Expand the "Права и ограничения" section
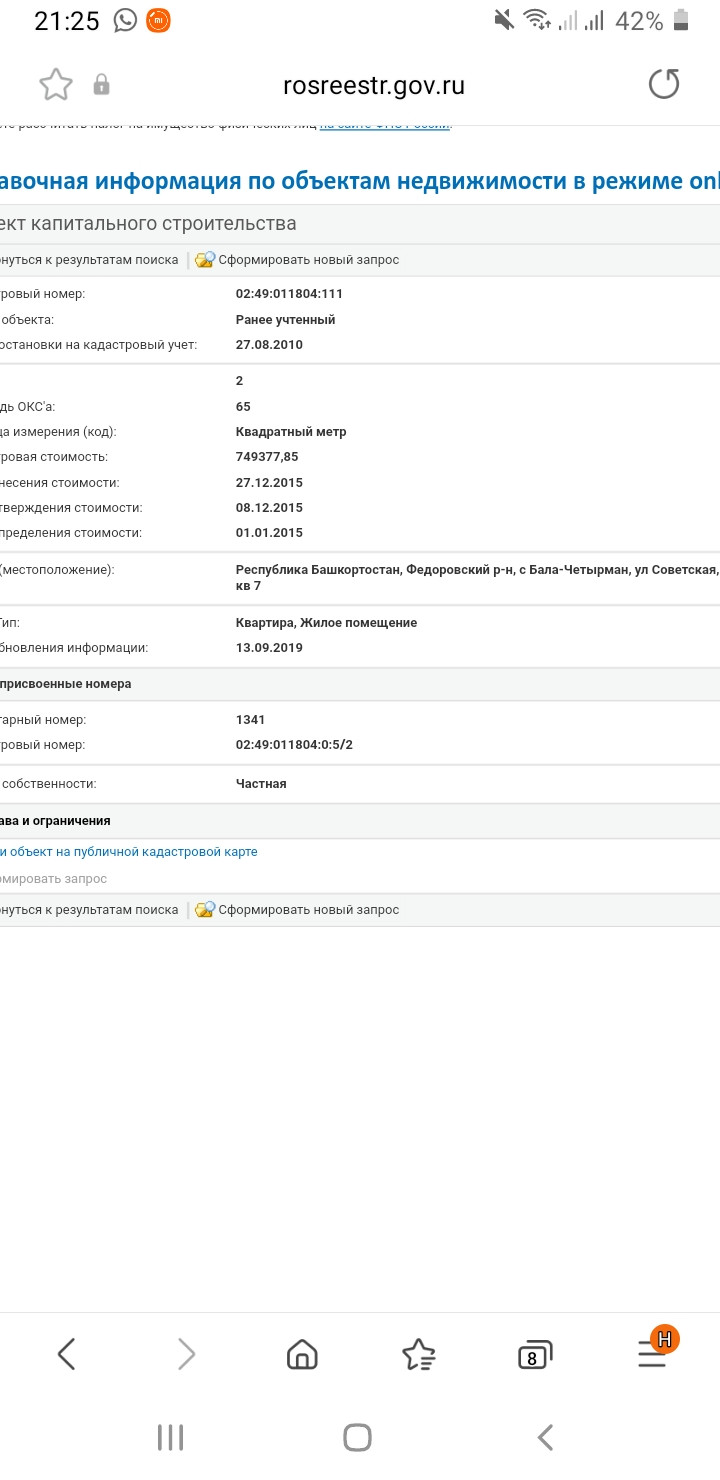This screenshot has height=1480, width=720. point(56,820)
